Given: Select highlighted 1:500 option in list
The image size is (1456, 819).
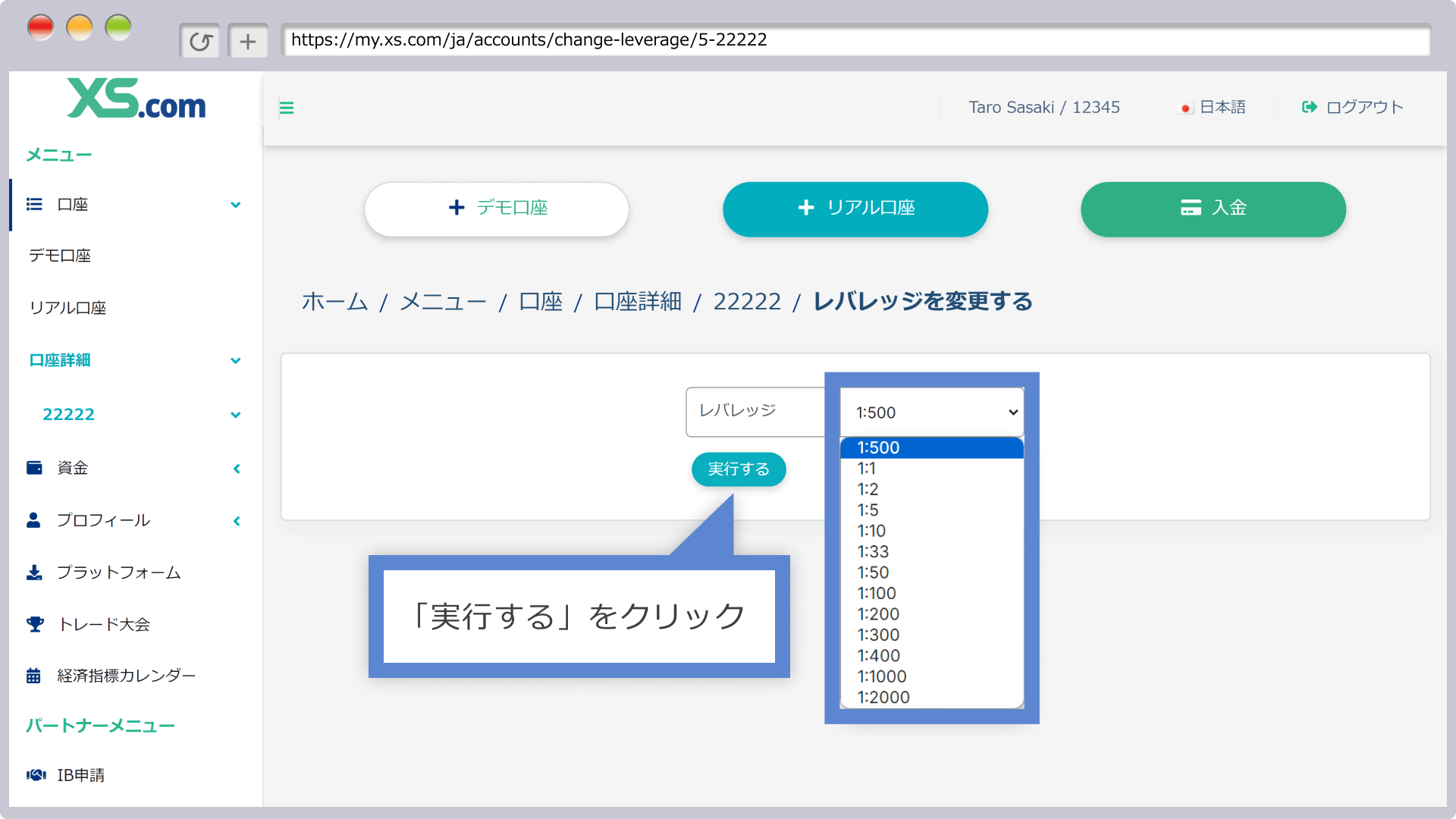Looking at the screenshot, I should point(932,447).
